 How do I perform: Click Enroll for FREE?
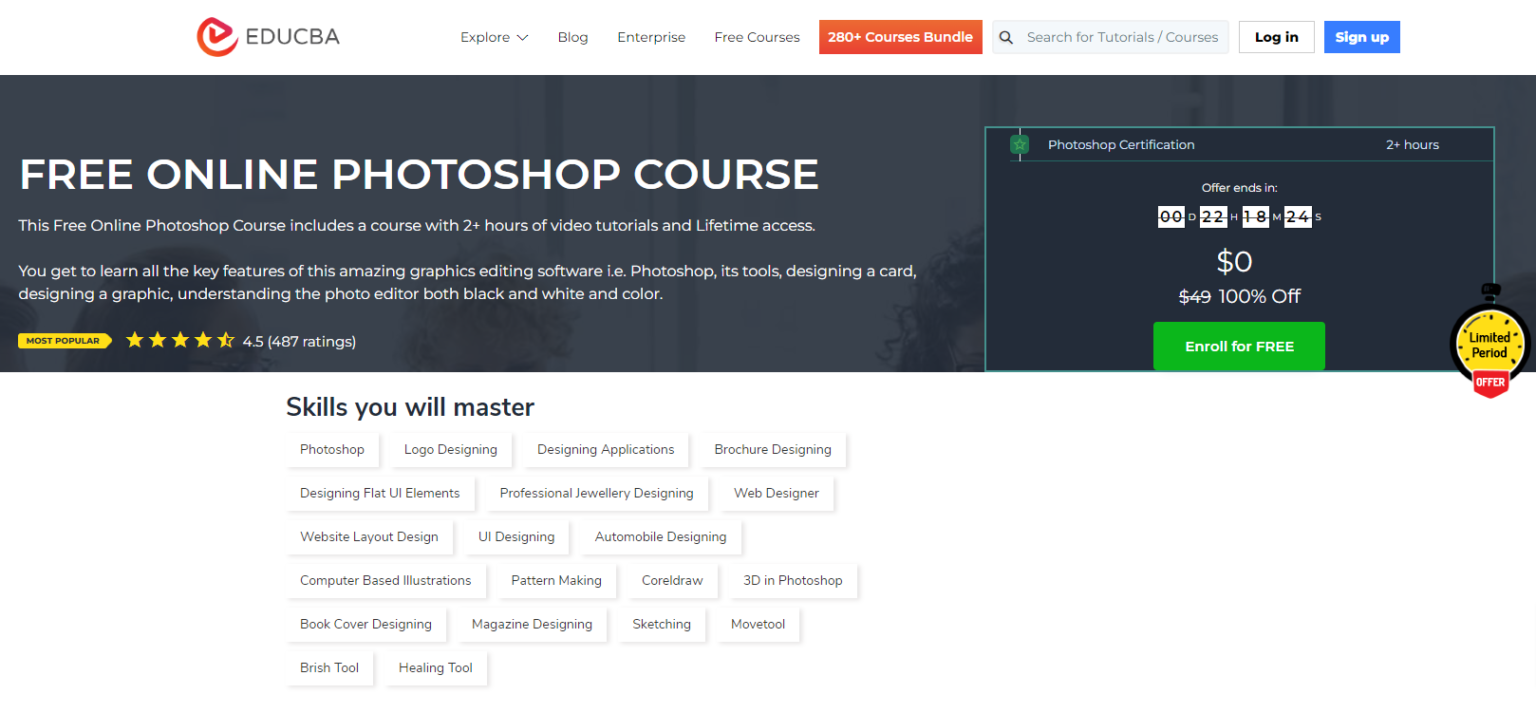click(x=1239, y=346)
